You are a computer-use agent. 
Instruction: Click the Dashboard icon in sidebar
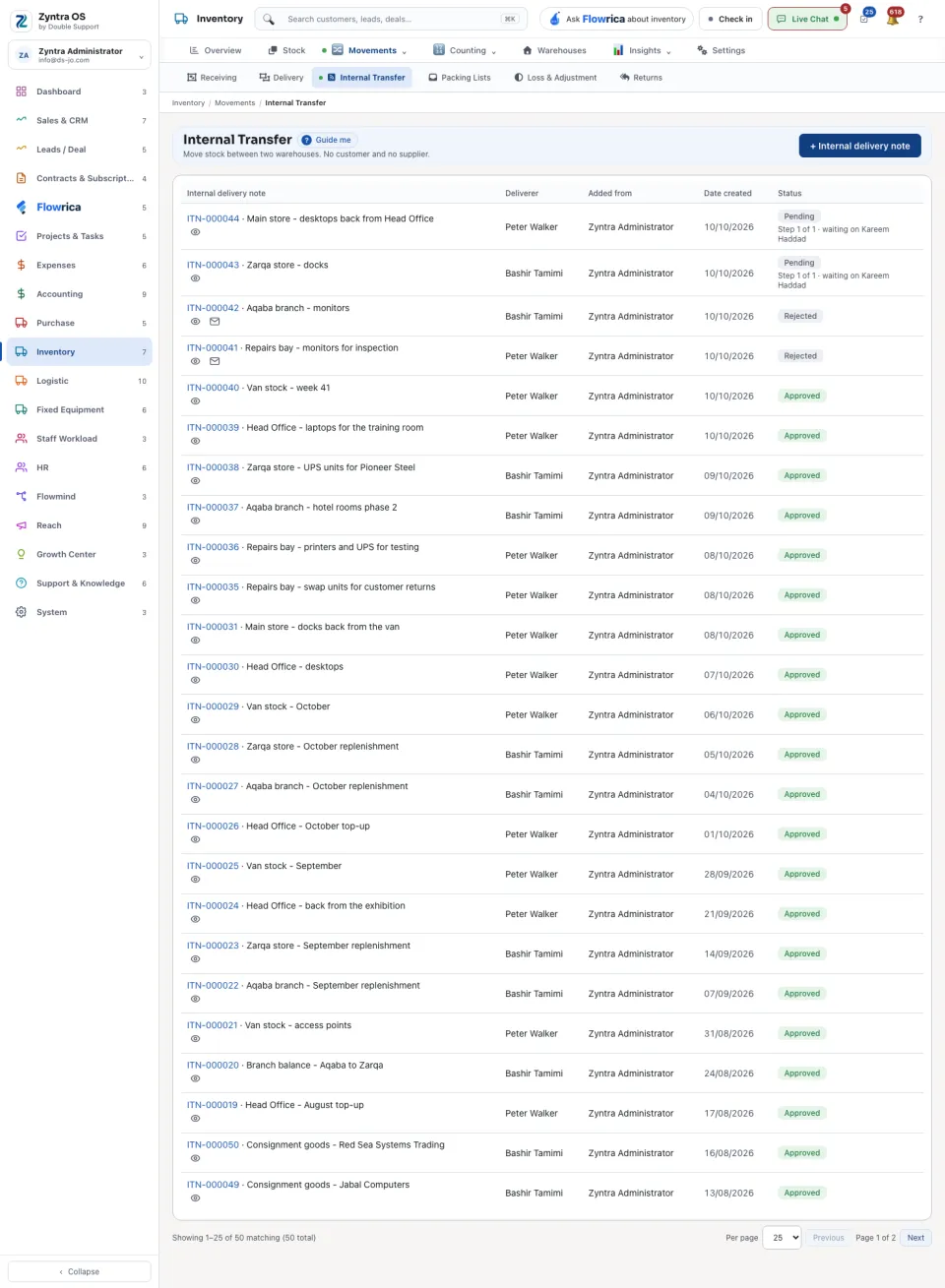(x=21, y=92)
